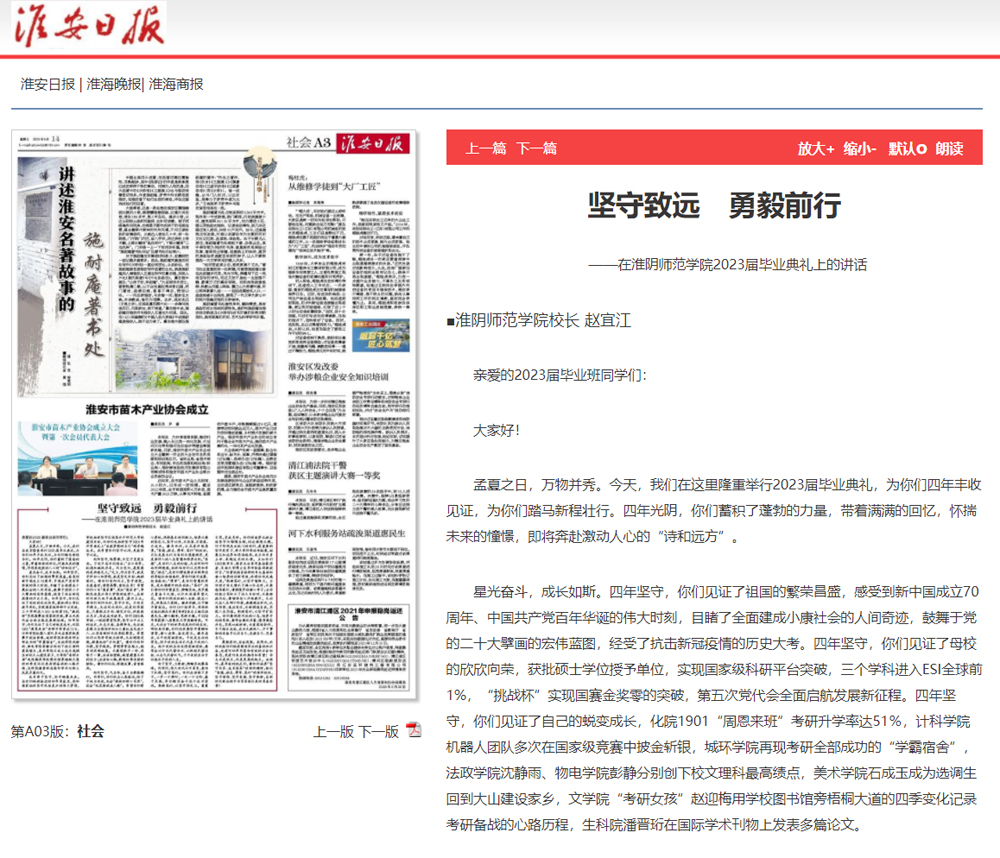Click the paragraph beginning 孟夏之日，万物并秀
Image resolution: width=1000 pixels, height=858 pixels.
pyautogui.click(x=714, y=511)
